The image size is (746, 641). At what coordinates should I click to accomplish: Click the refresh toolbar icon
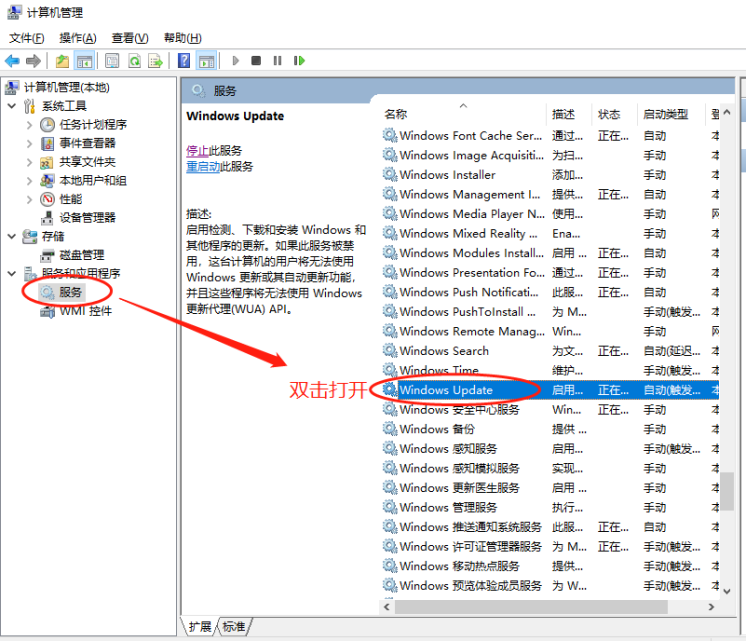point(134,61)
